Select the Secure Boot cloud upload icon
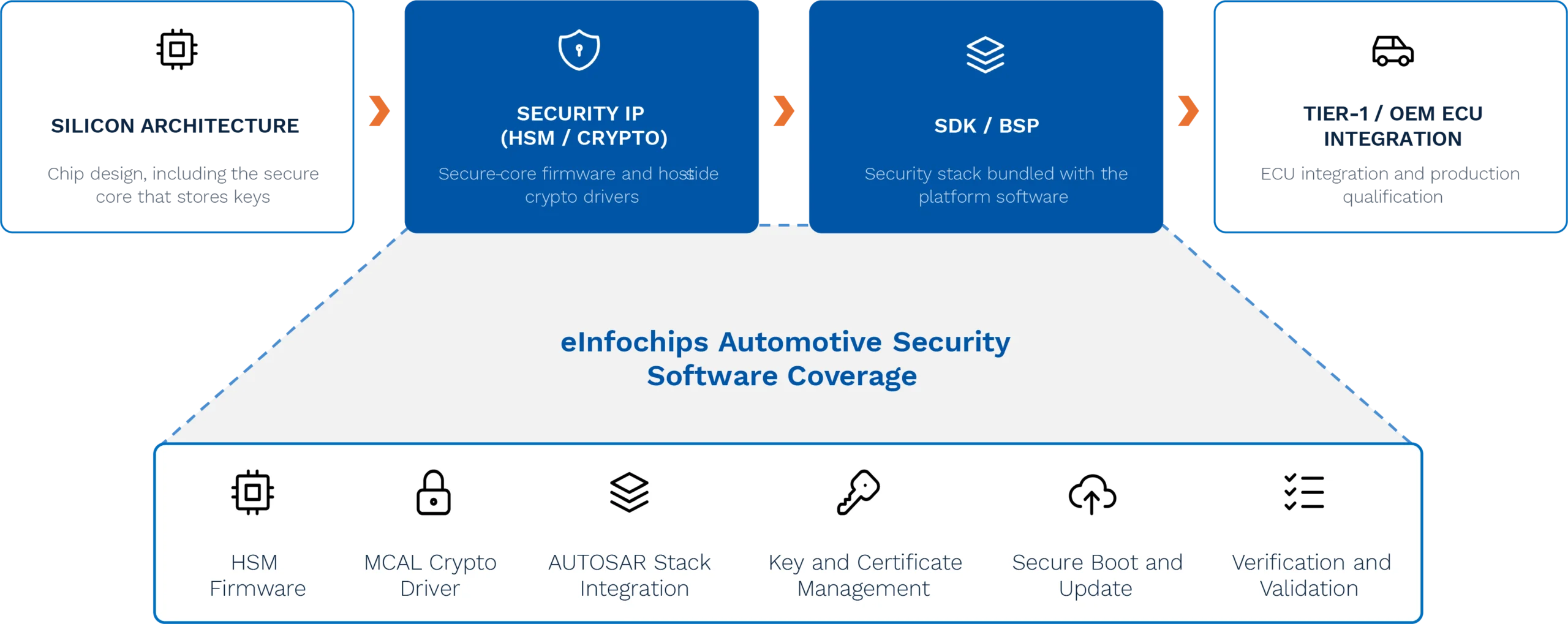Screen dimensions: 1568x624 tap(1092, 494)
